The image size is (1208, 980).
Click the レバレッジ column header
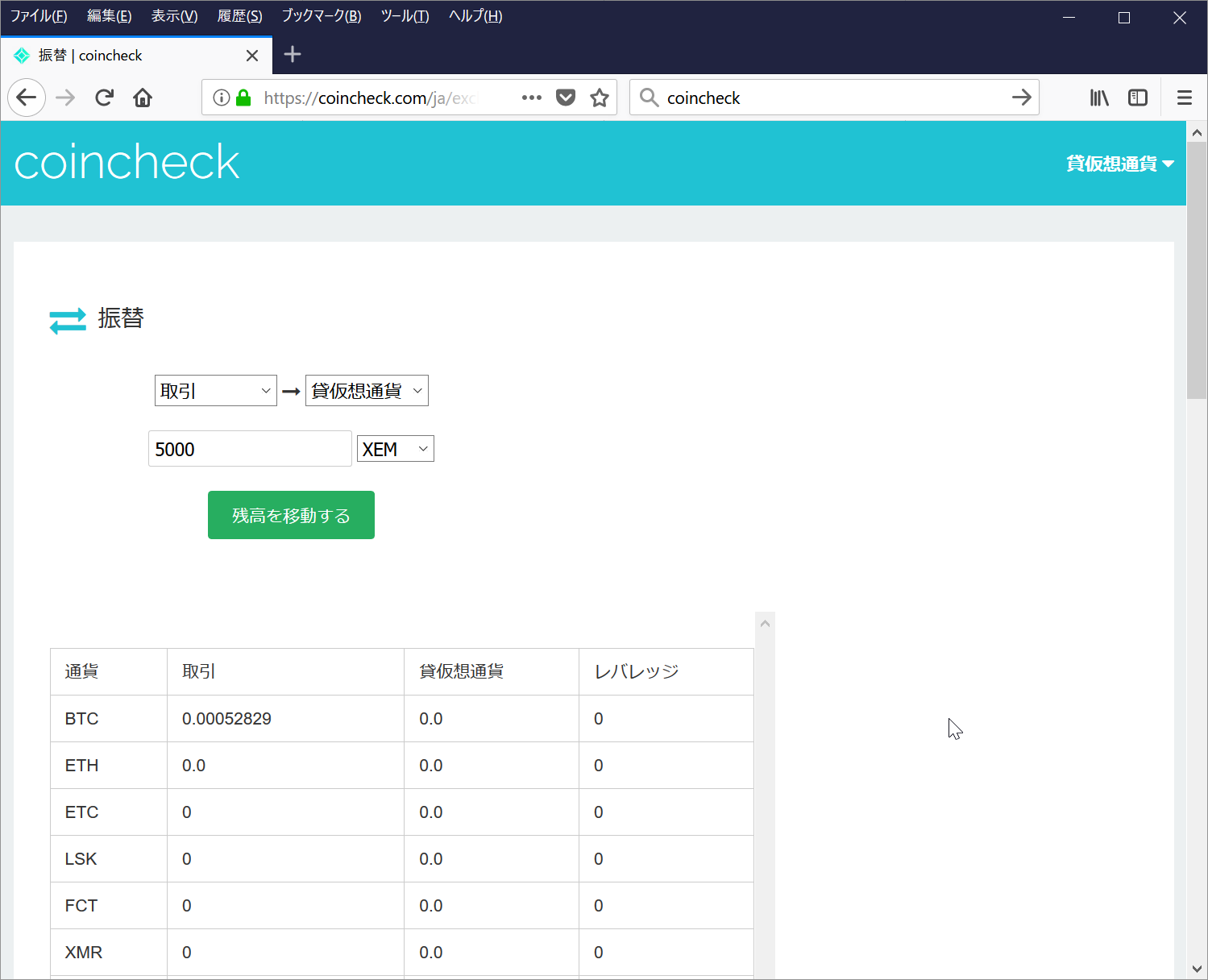point(666,671)
